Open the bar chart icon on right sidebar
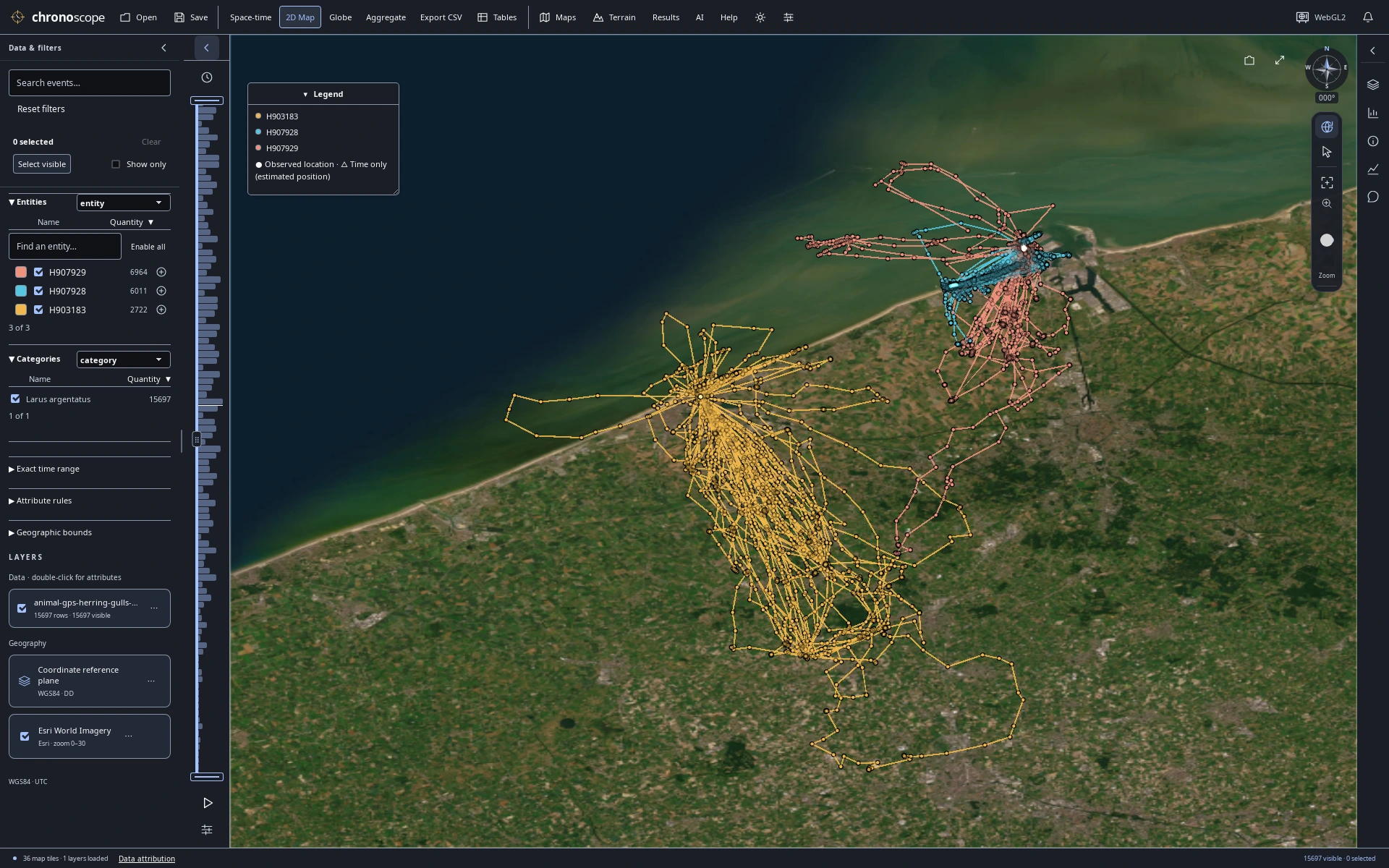The image size is (1389, 868). pos(1373,113)
